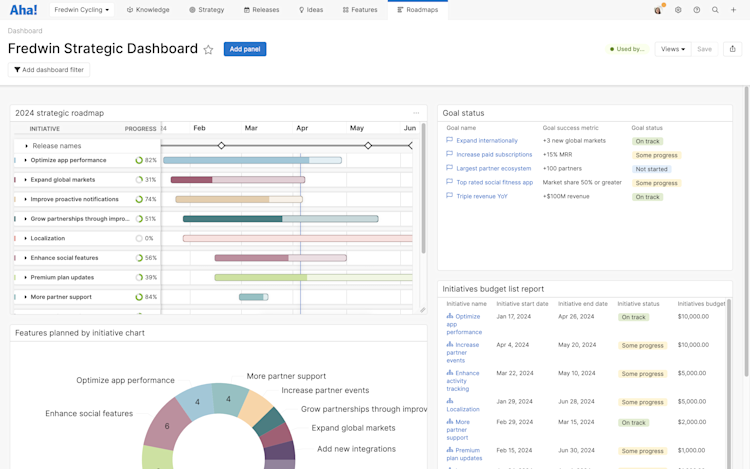
Task: Select the Roadmaps tab
Action: point(418,10)
